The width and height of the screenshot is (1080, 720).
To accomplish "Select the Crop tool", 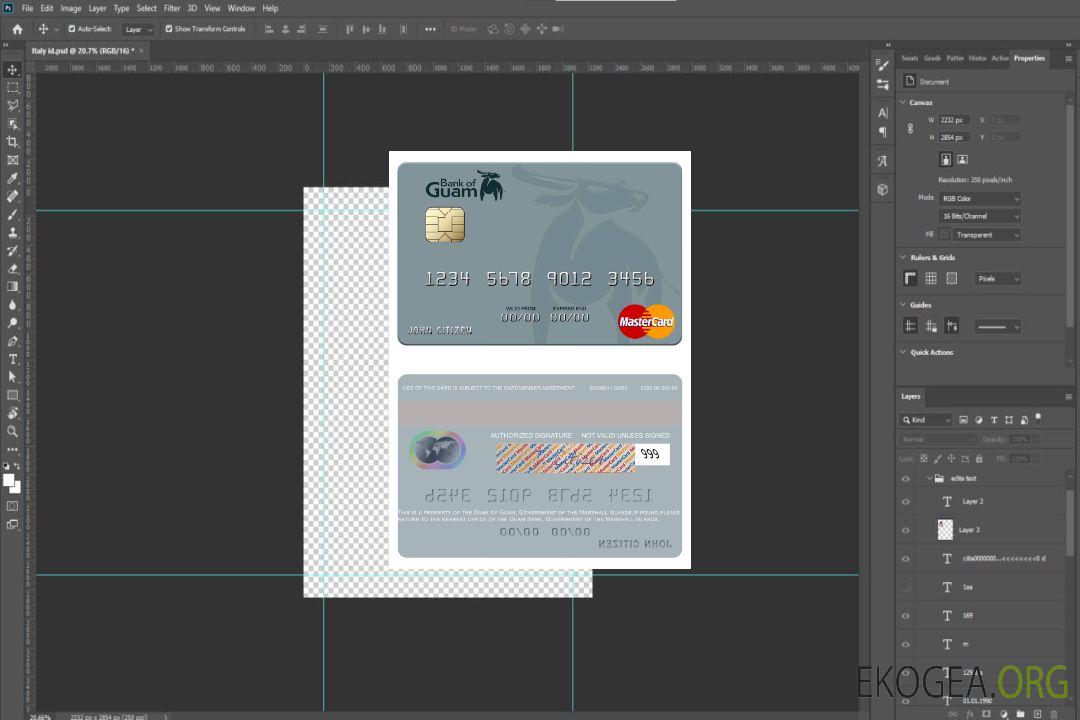I will [x=13, y=142].
